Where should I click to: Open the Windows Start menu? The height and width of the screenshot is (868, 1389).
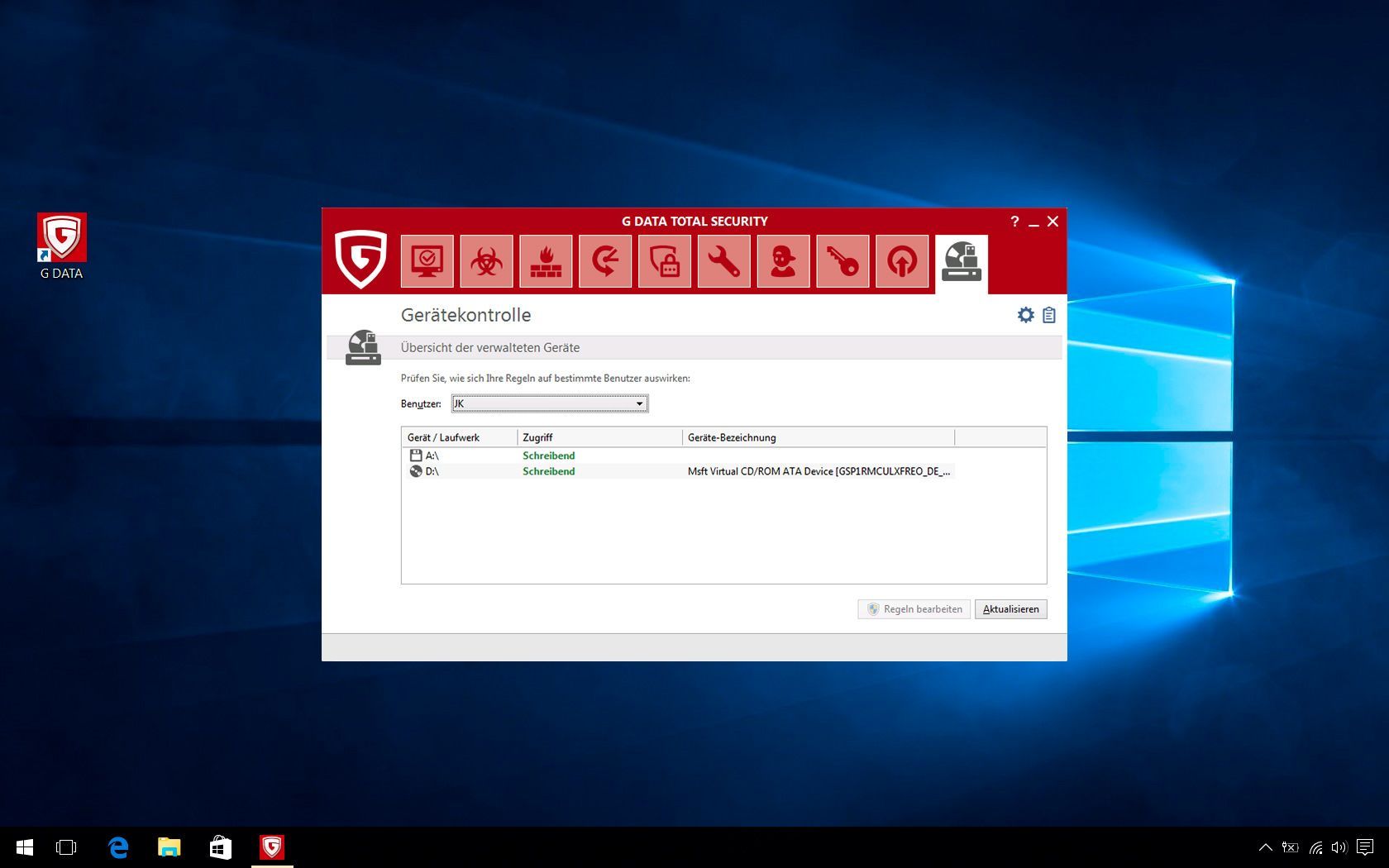25,847
